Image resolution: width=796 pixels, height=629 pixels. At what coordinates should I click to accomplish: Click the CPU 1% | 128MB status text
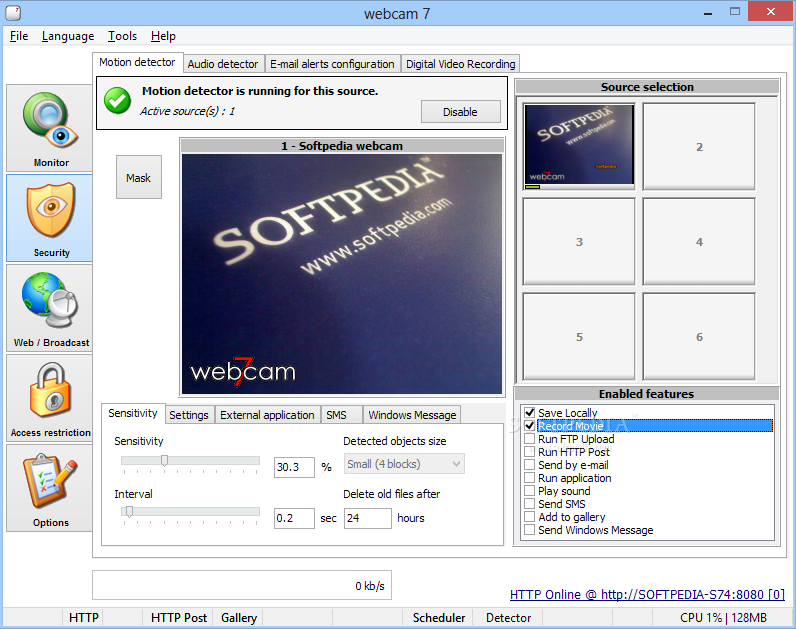click(723, 617)
